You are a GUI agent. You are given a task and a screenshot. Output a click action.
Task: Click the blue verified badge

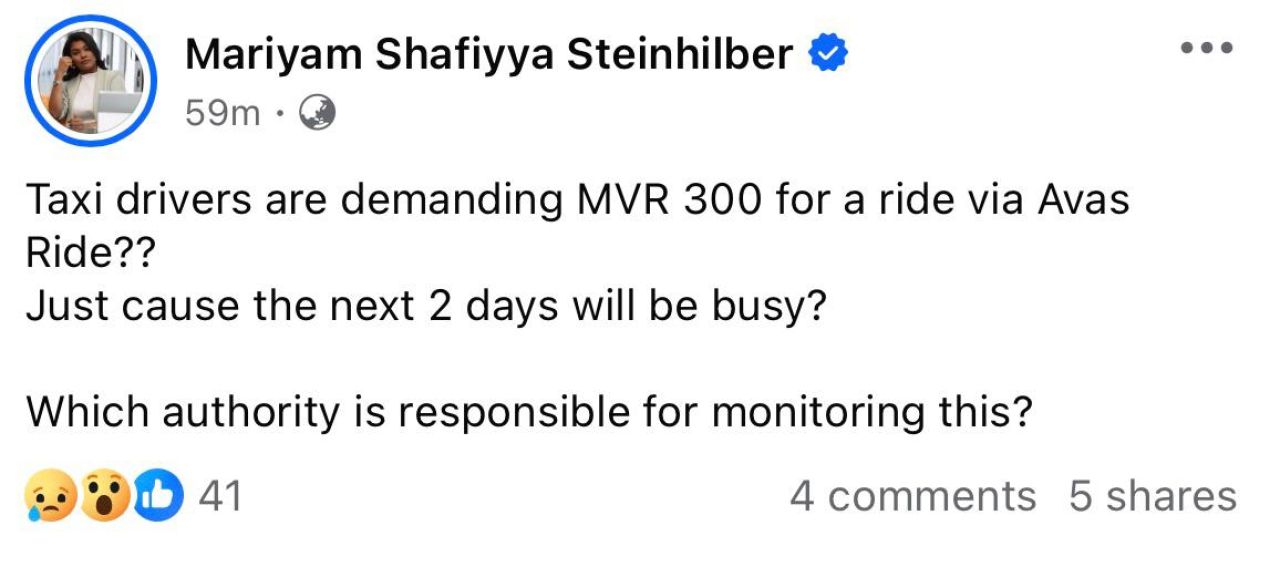(x=829, y=55)
